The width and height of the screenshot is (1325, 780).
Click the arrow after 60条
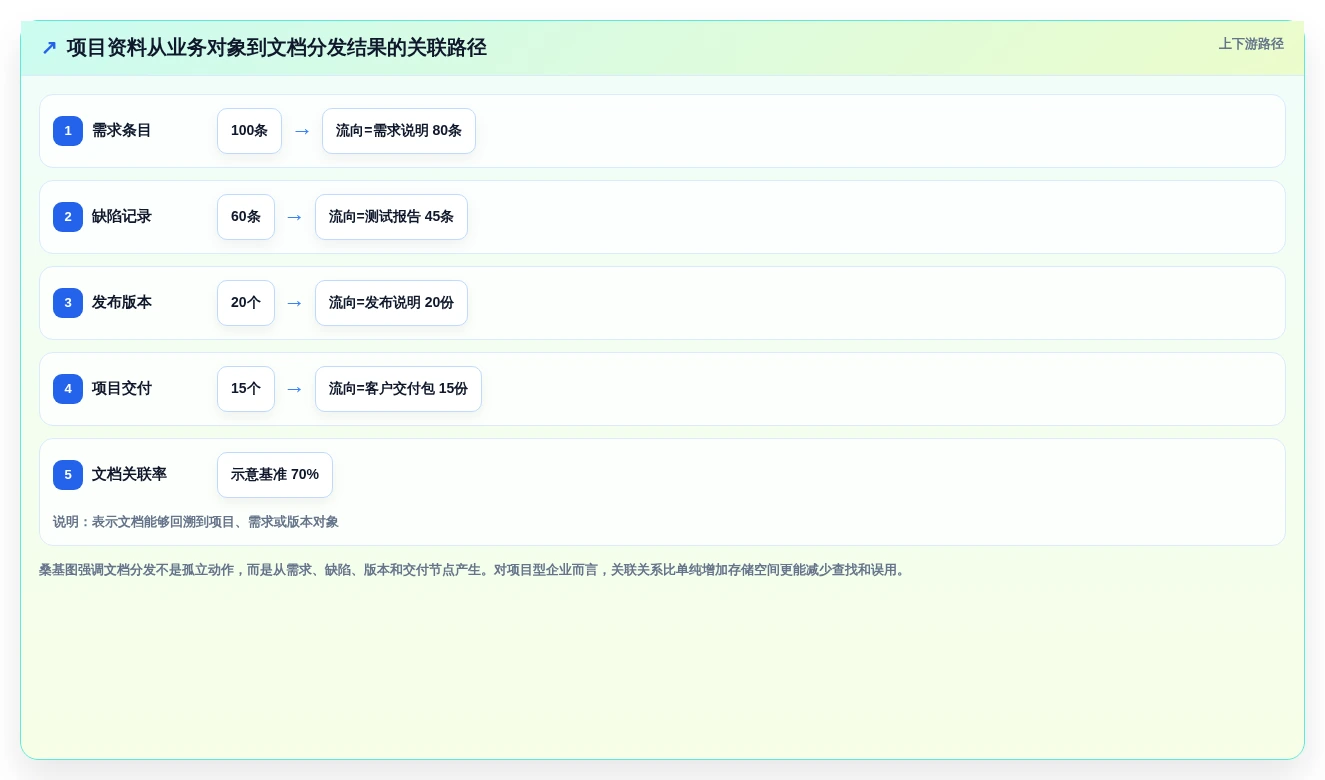tap(295, 217)
